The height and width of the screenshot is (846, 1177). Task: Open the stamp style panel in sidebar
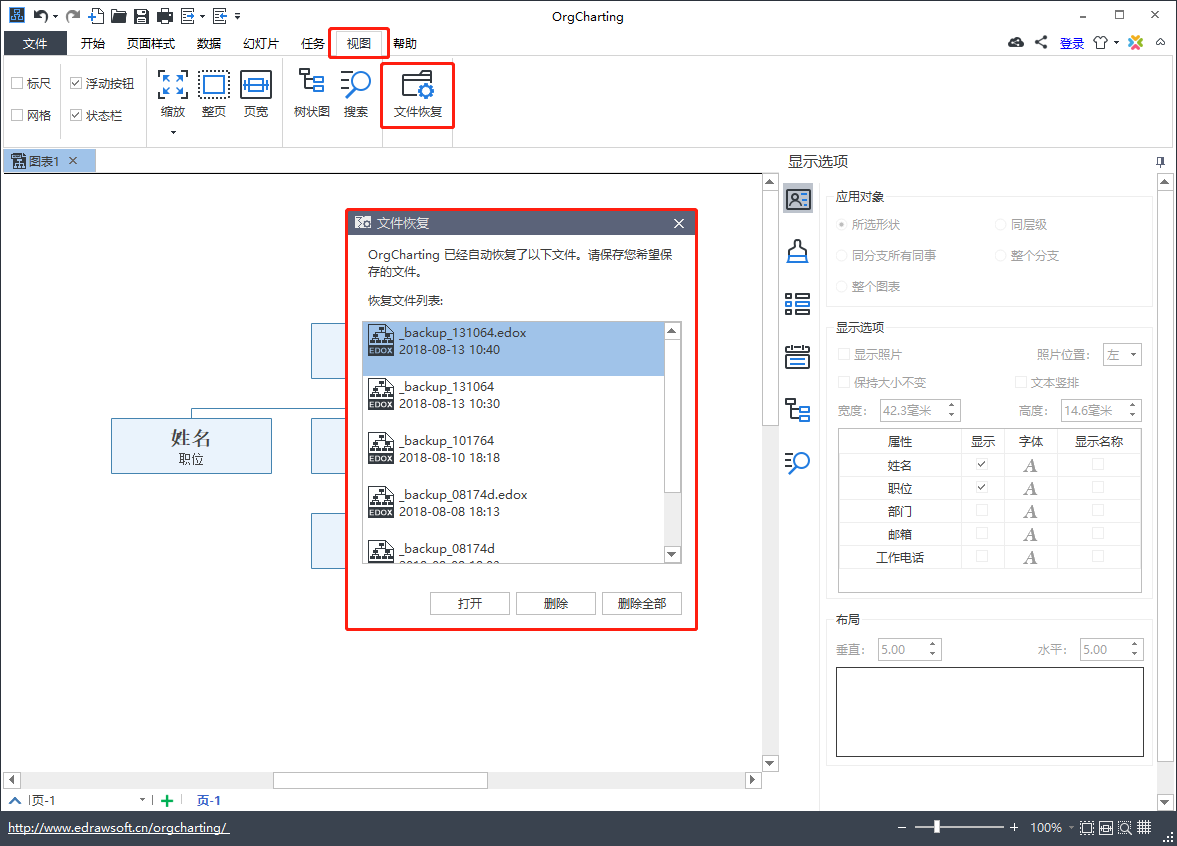pyautogui.click(x=797, y=251)
